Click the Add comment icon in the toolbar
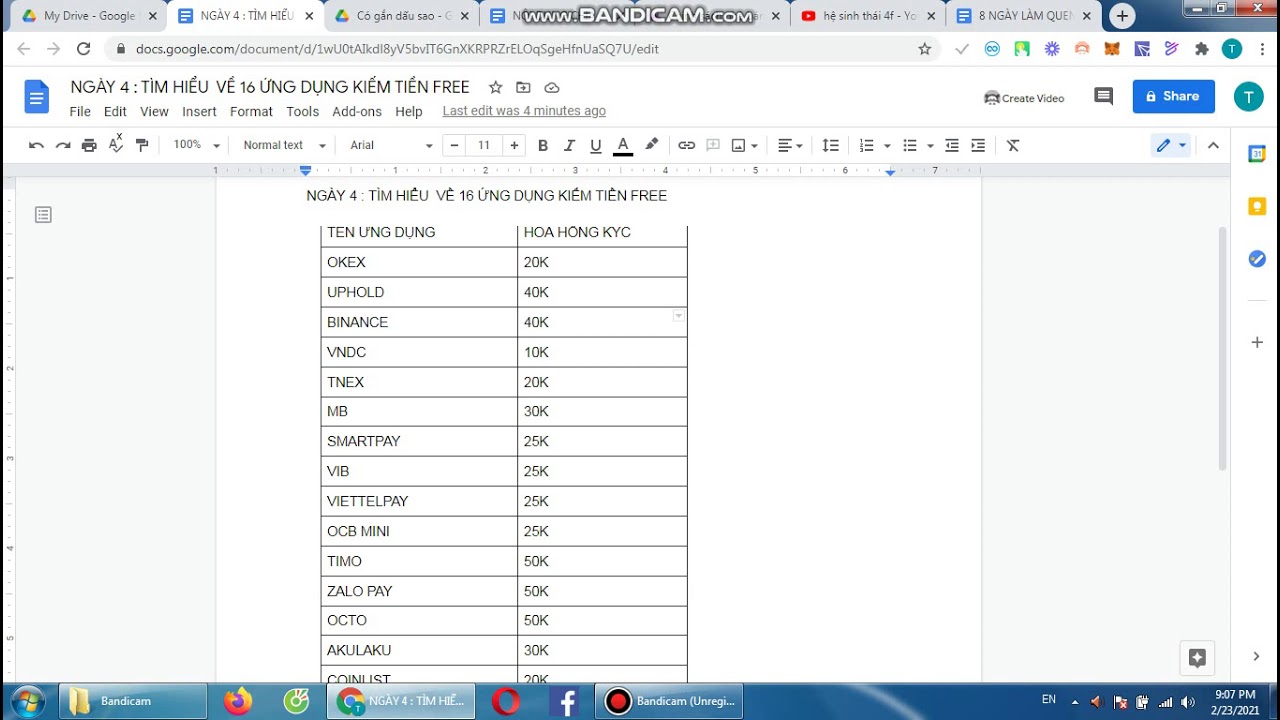The image size is (1280, 720). pyautogui.click(x=713, y=145)
